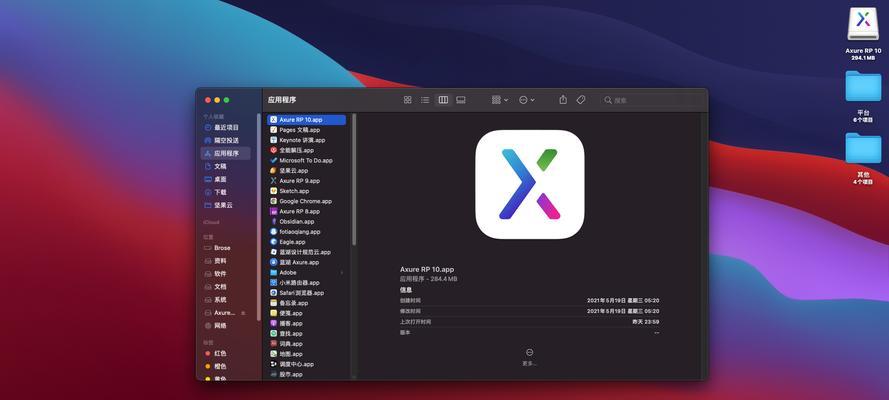Image resolution: width=889 pixels, height=400 pixels.
Task: Select 查找.app in list
Action: (307, 334)
